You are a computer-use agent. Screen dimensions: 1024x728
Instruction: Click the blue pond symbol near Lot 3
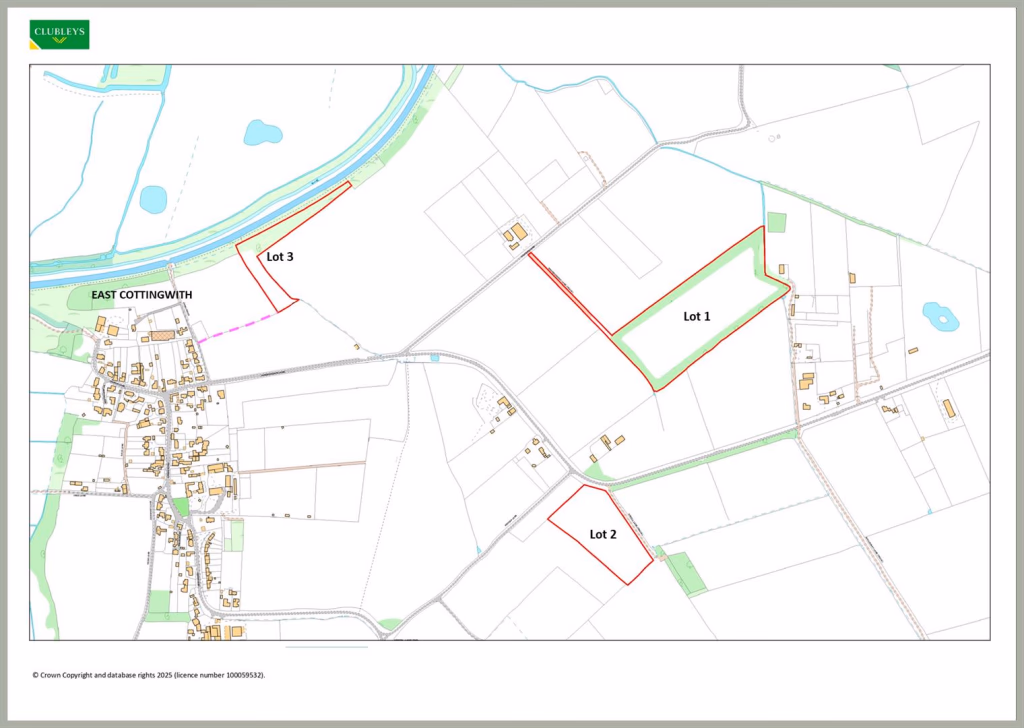tap(263, 131)
